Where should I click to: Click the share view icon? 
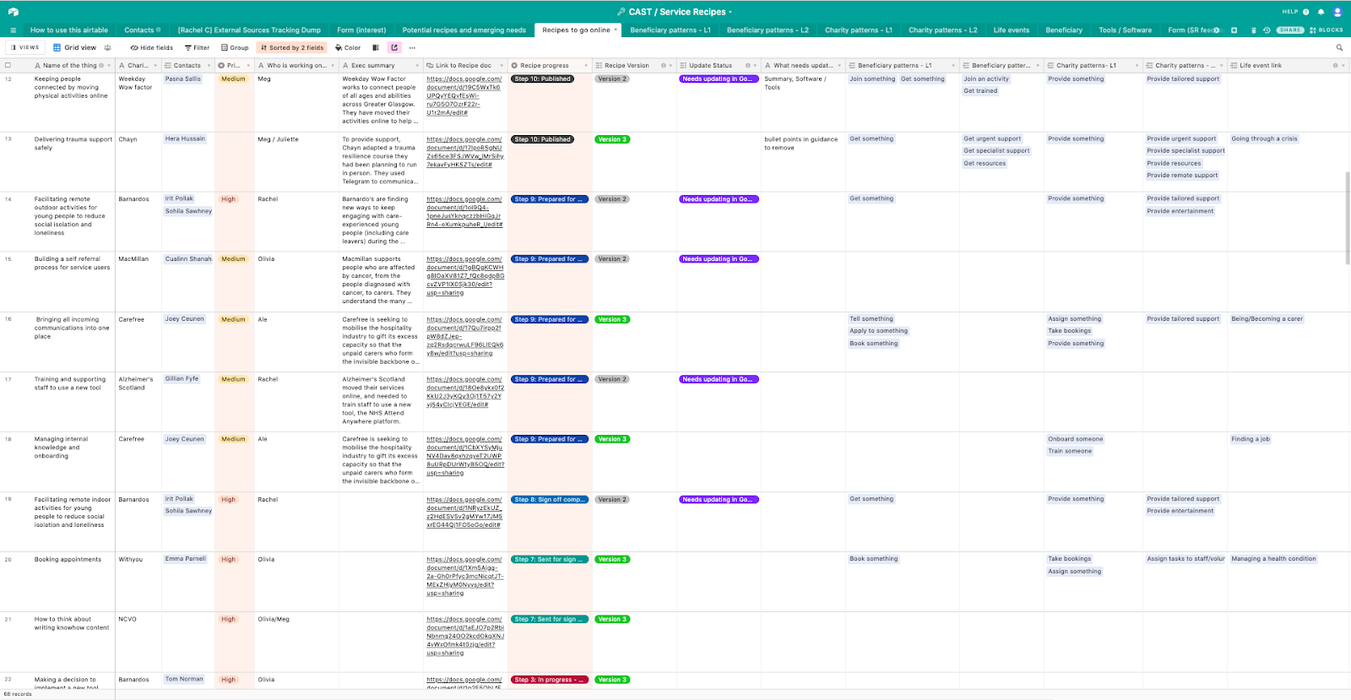[x=394, y=47]
